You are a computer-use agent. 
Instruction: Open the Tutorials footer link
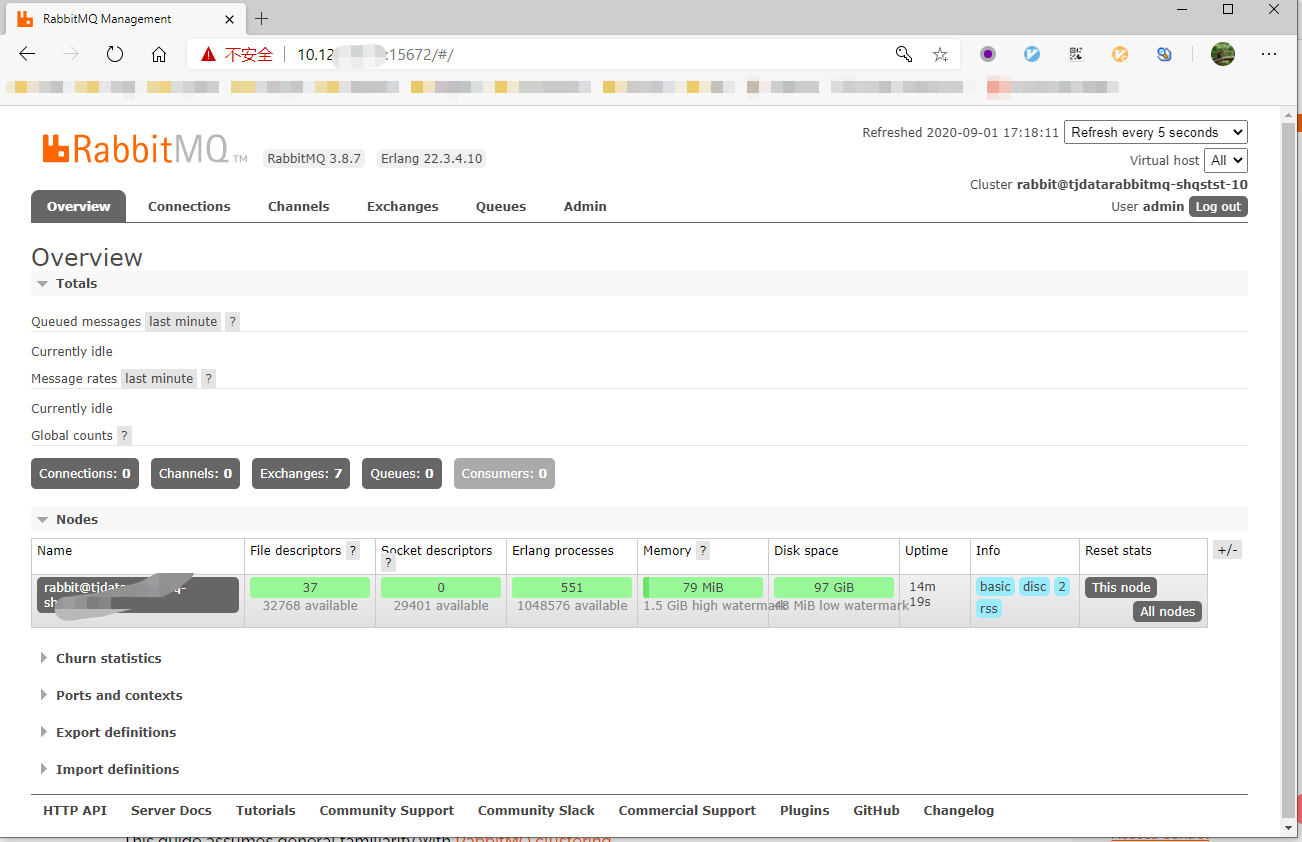(x=266, y=810)
